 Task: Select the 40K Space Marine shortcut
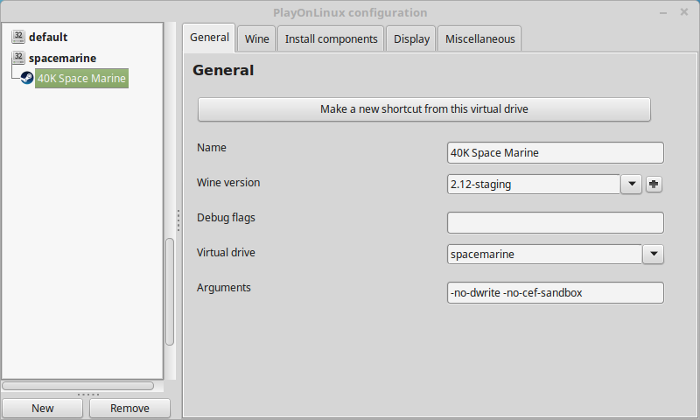(82, 78)
